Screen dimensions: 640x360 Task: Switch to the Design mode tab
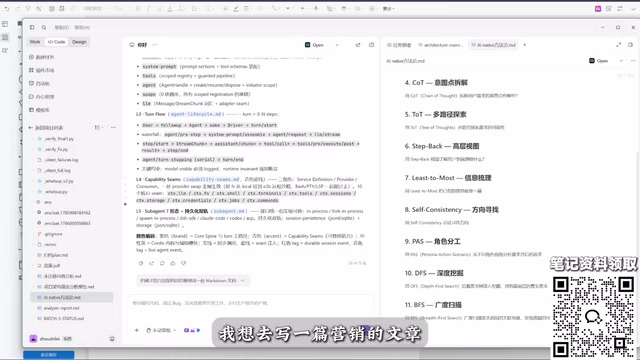tap(79, 42)
